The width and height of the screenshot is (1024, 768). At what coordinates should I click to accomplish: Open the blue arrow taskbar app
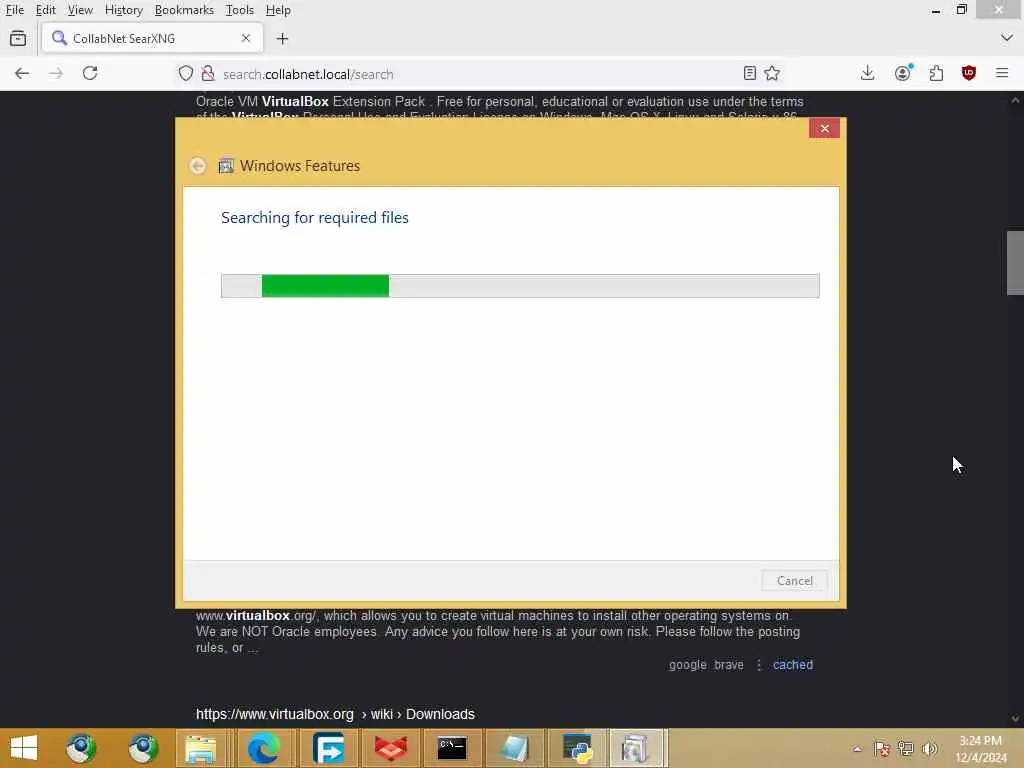tap(328, 748)
